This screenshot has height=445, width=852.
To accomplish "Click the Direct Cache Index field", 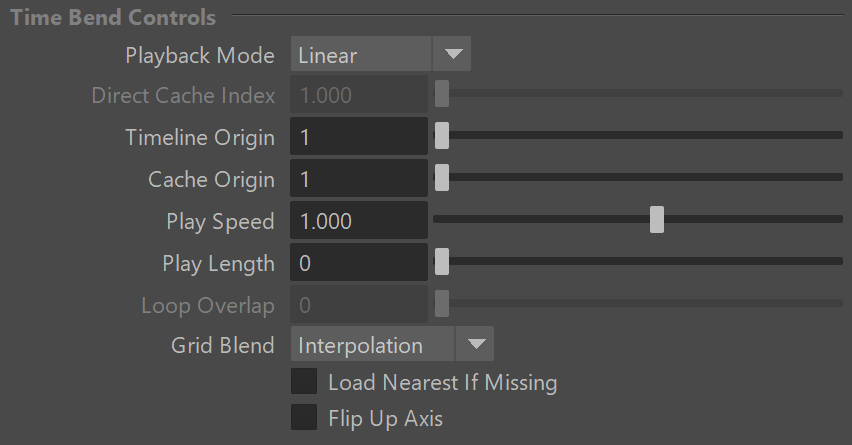I will tap(359, 94).
